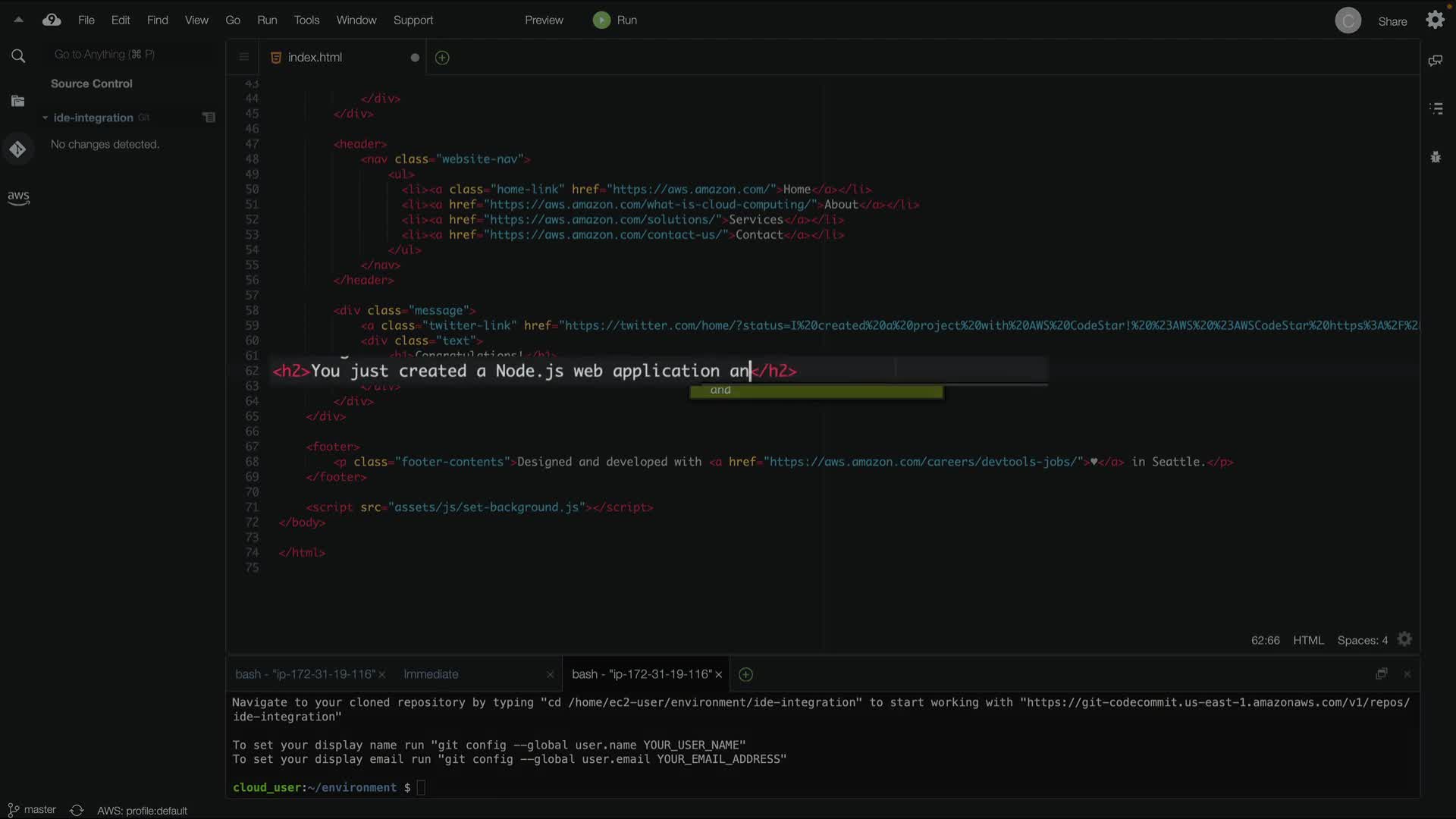Click the Cloud9 cloud logo icon

(52, 20)
